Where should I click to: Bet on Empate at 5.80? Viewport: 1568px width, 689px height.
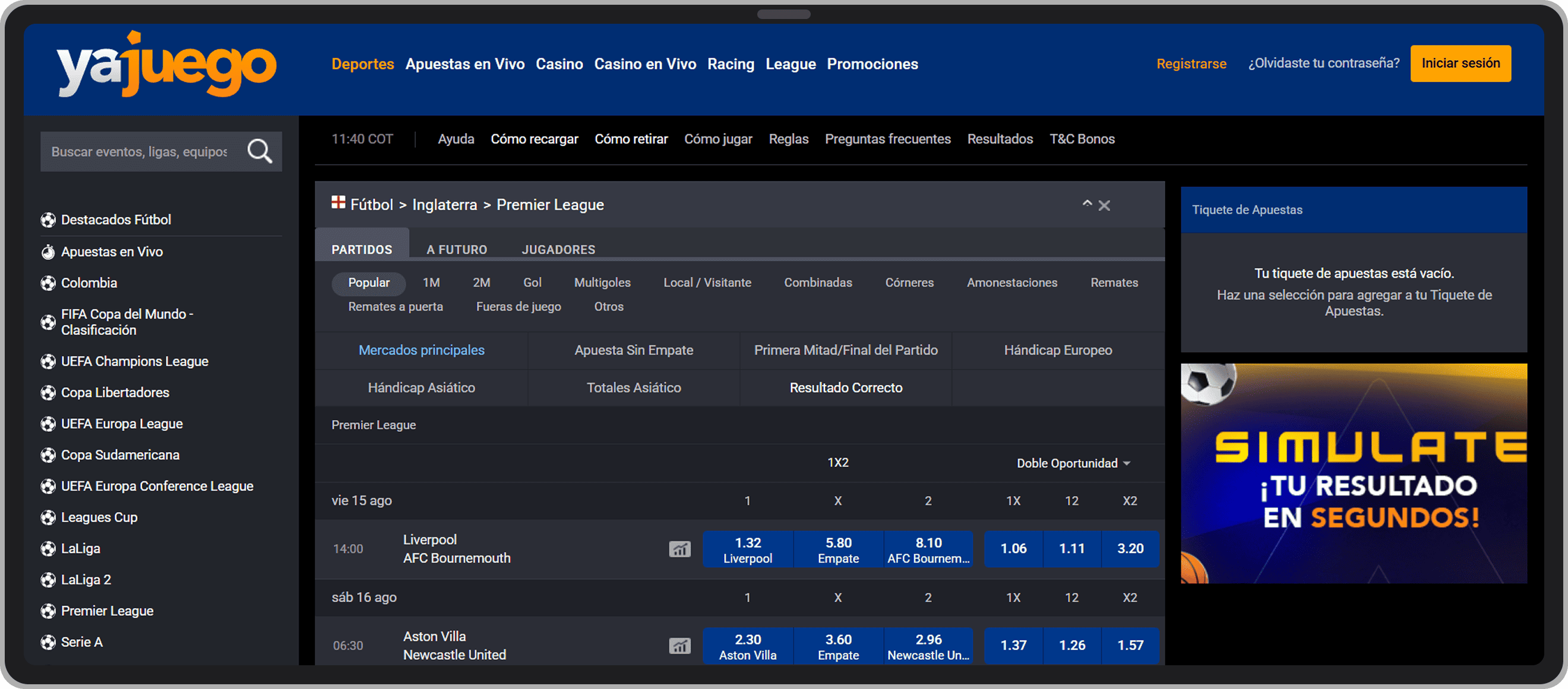[x=838, y=549]
